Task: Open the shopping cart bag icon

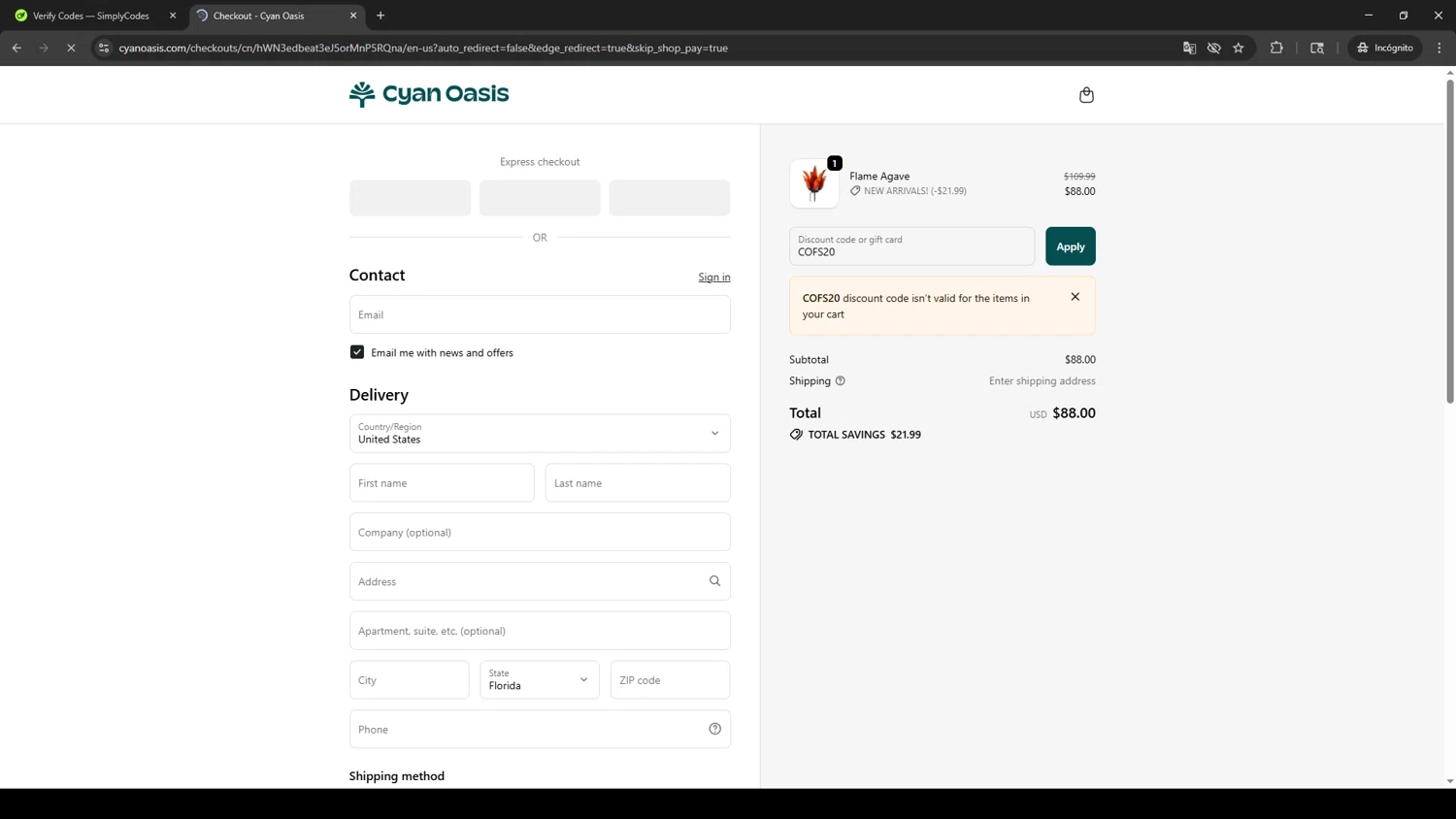Action: click(1086, 94)
